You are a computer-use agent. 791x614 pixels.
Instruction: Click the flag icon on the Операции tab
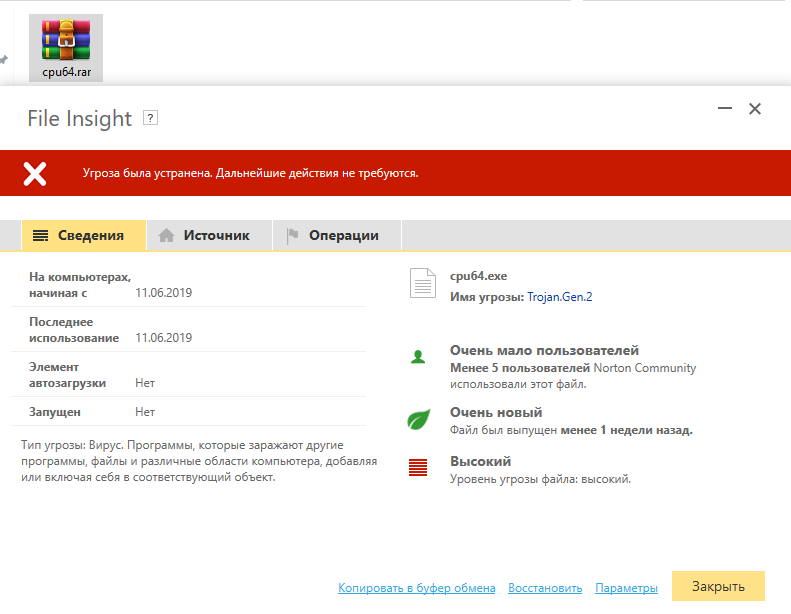(x=292, y=235)
